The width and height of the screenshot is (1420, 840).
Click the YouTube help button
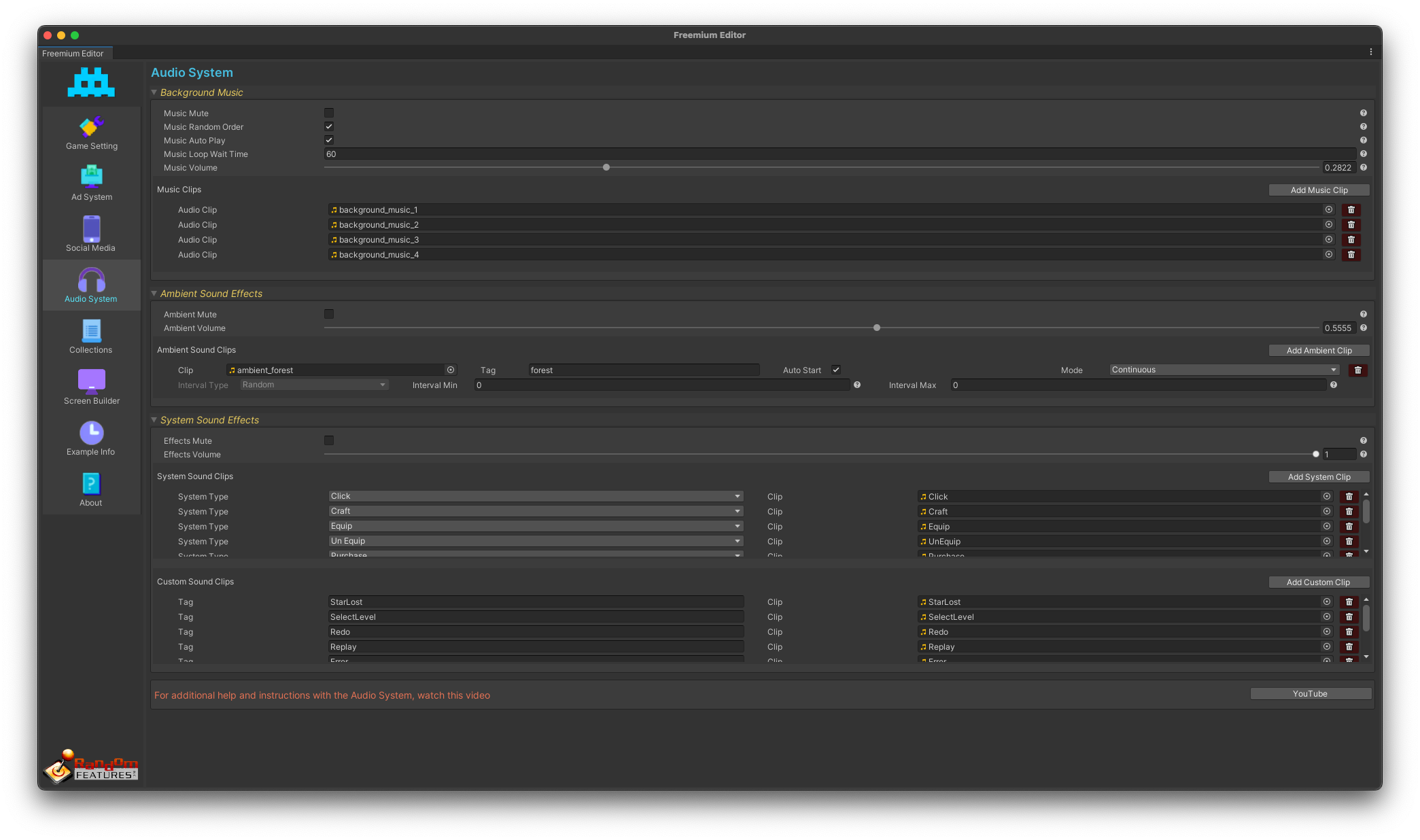[1310, 694]
